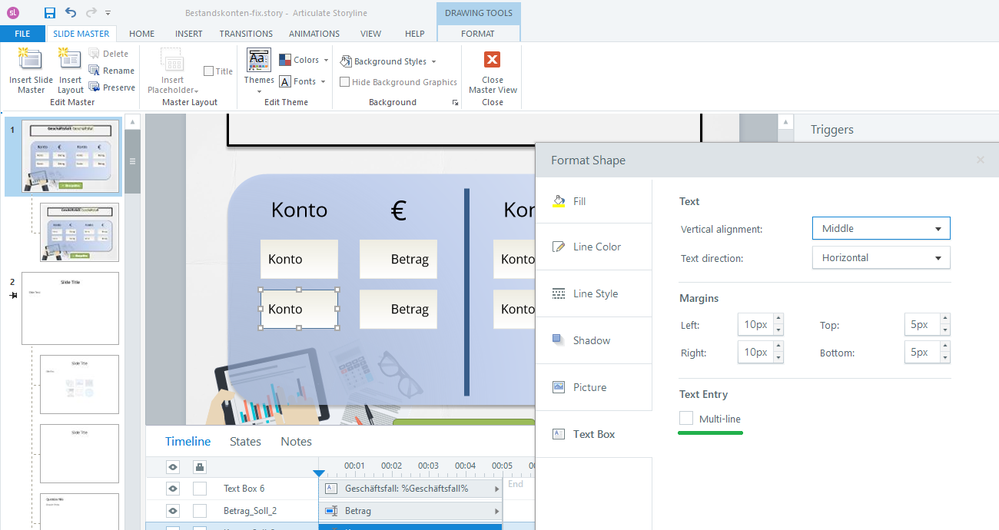
Task: Open the Background Styles dropdown
Action: point(389,61)
